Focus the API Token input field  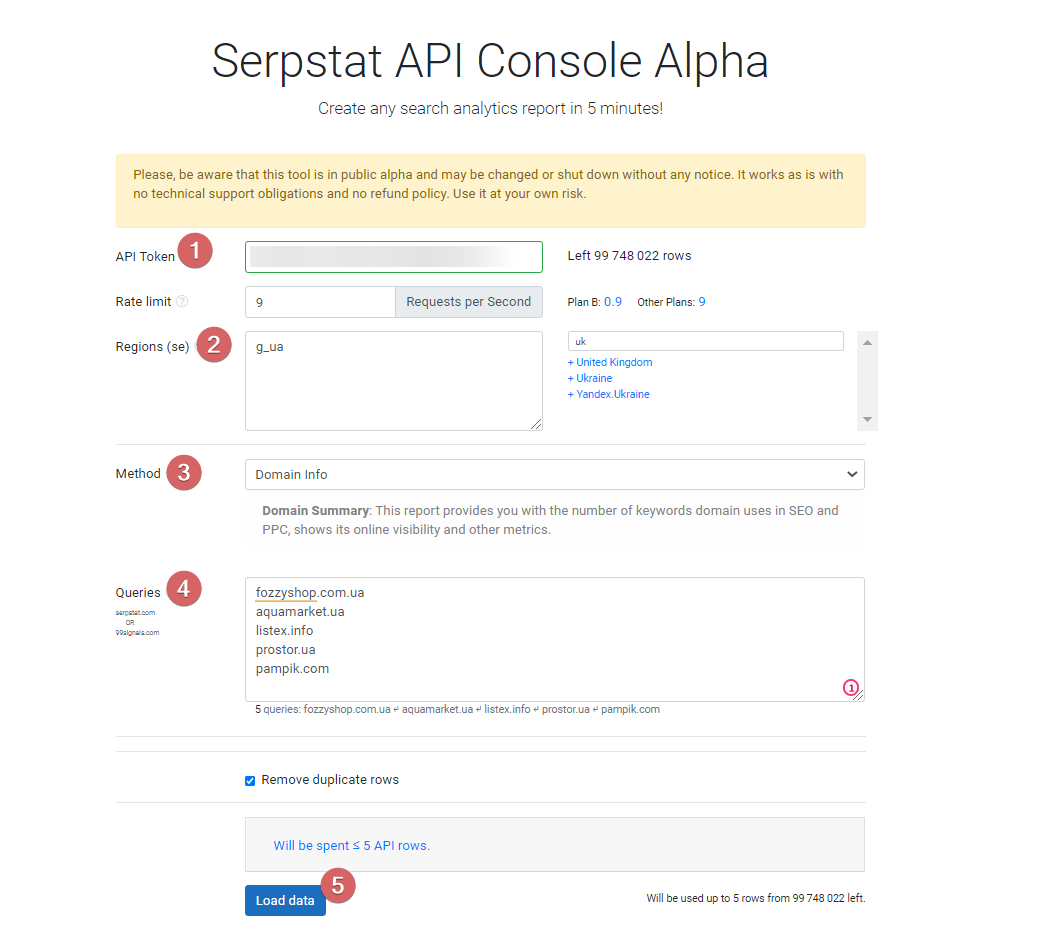pos(393,257)
